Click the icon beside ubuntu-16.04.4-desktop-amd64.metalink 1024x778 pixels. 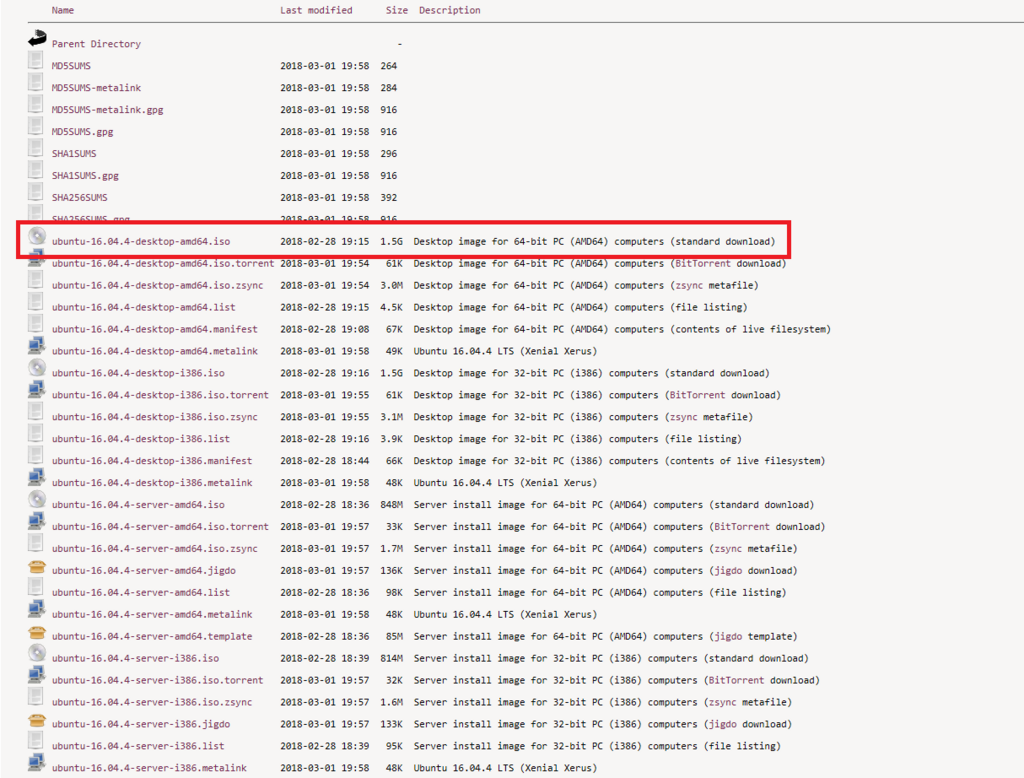(x=37, y=346)
